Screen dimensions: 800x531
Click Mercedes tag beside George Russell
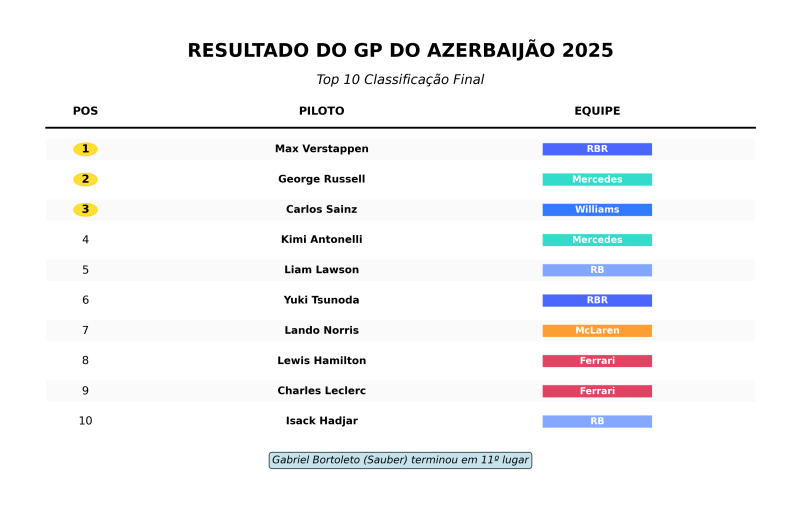tap(597, 179)
